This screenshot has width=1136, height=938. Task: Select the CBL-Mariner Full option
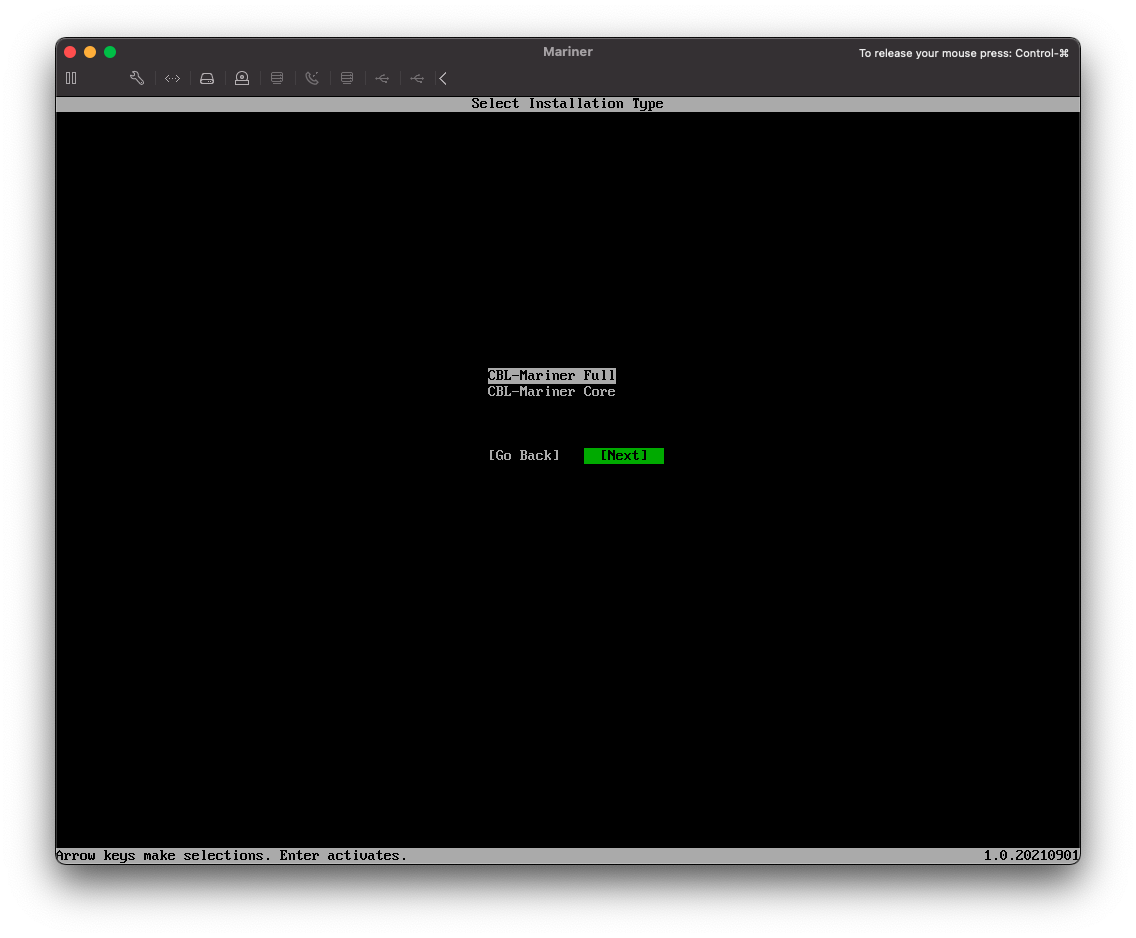point(551,375)
